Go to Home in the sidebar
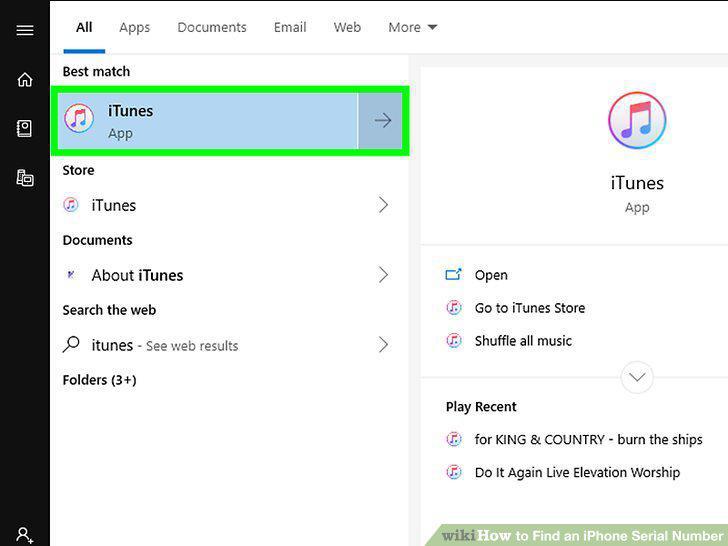 point(25,79)
